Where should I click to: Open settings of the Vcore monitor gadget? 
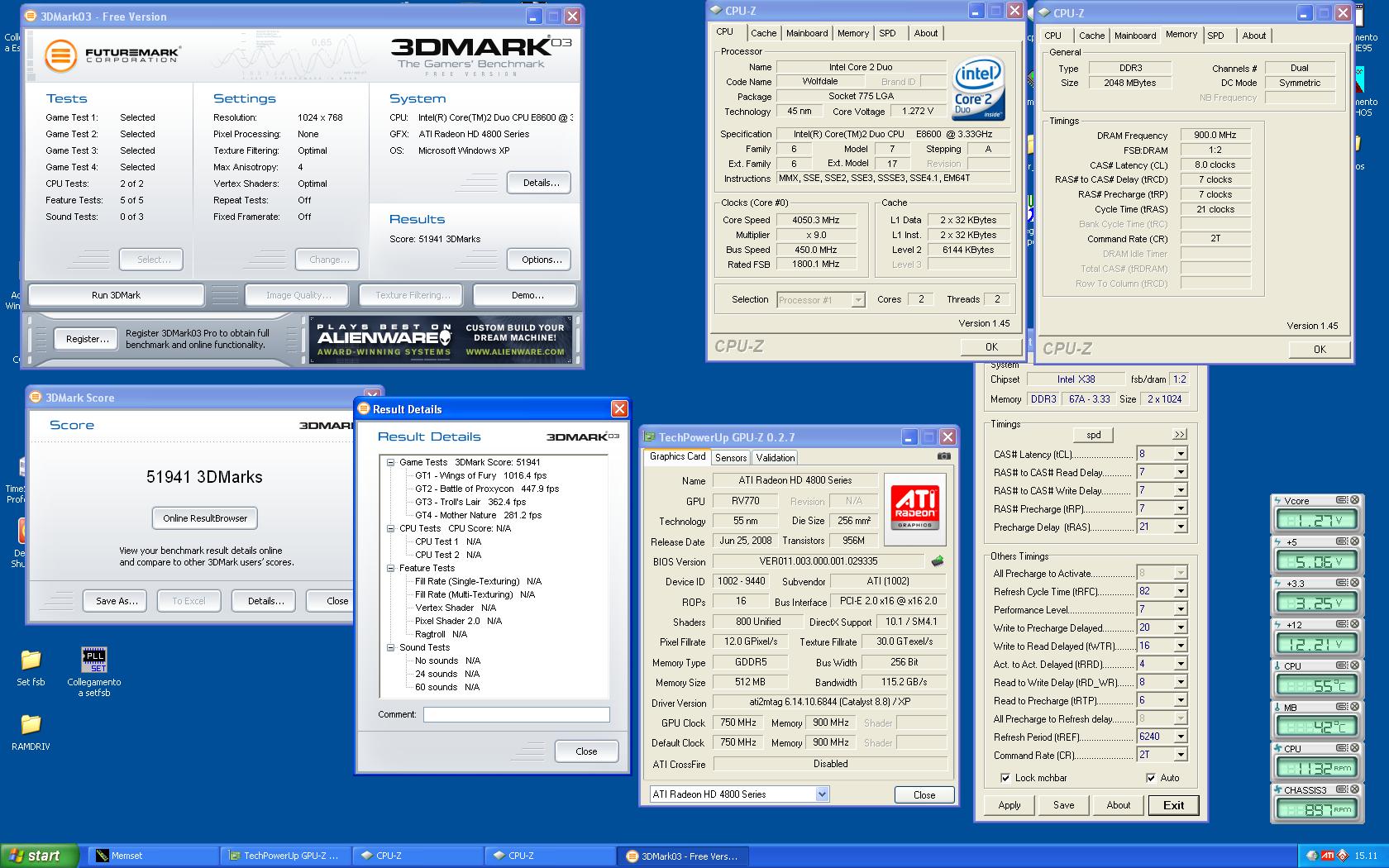point(1344,500)
